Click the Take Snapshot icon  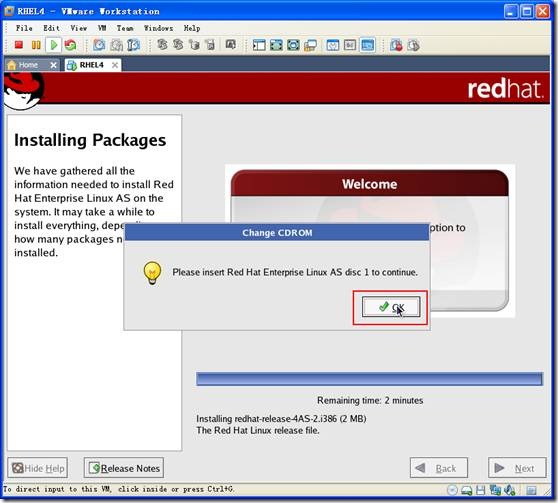click(99, 45)
